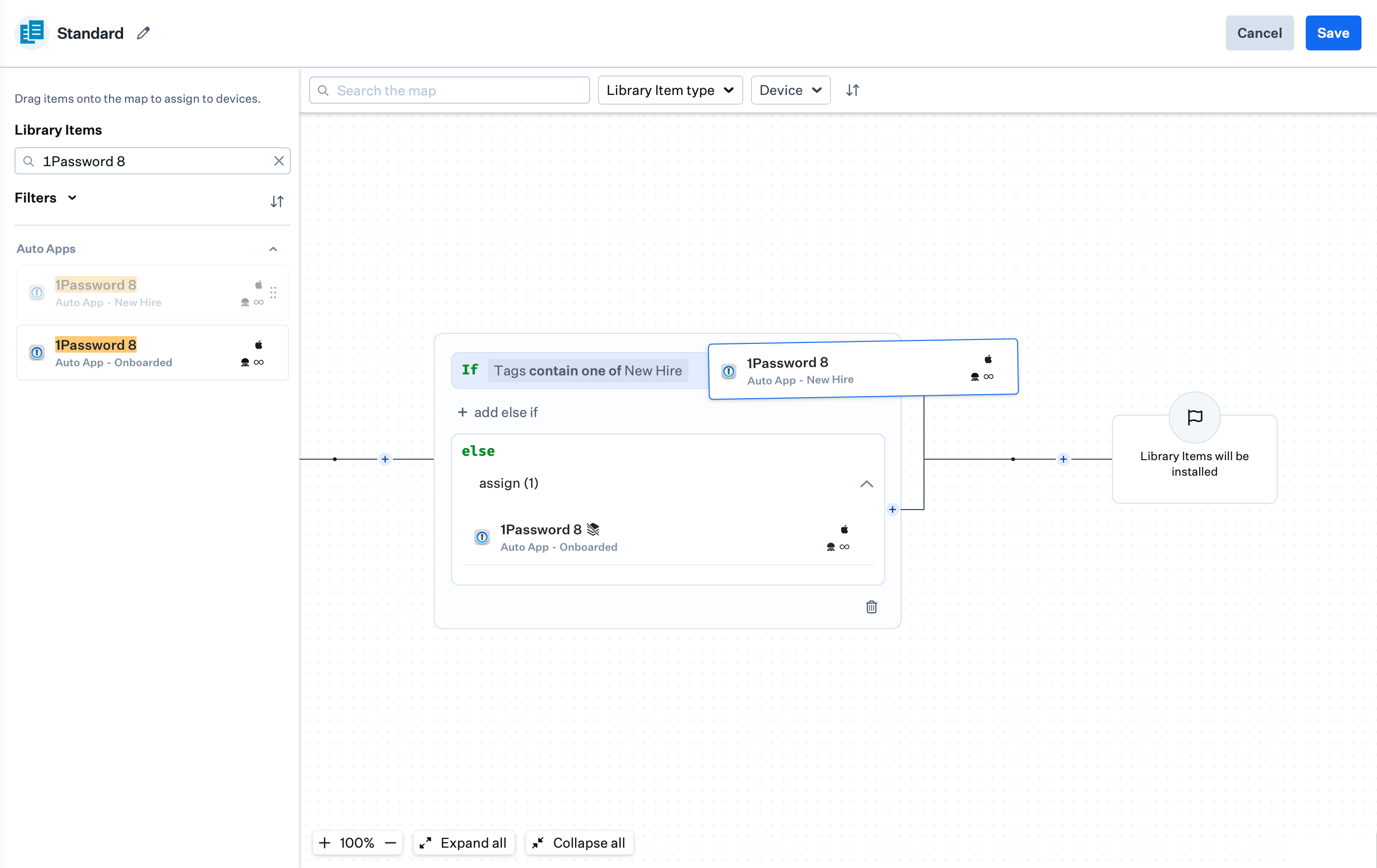This screenshot has width=1377, height=868.
Task: Click the Cancel button
Action: [x=1259, y=33]
